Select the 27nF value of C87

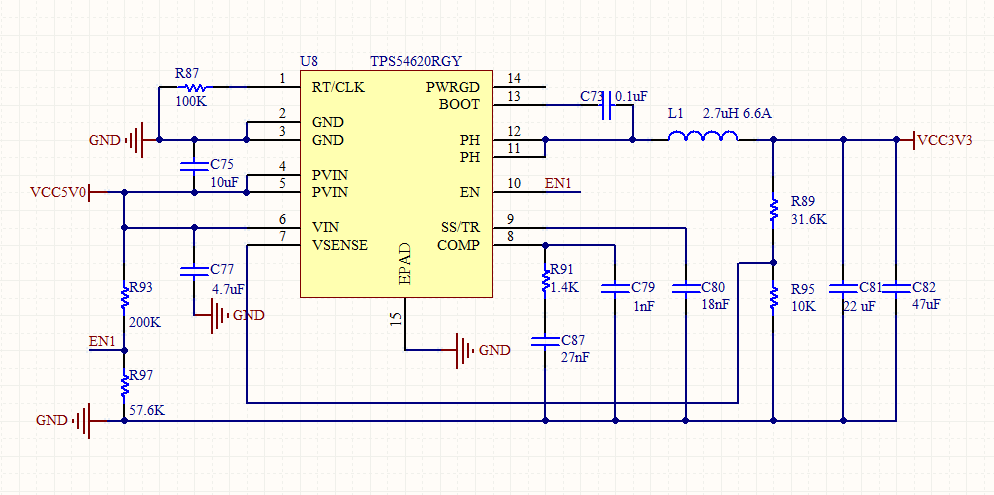575,357
